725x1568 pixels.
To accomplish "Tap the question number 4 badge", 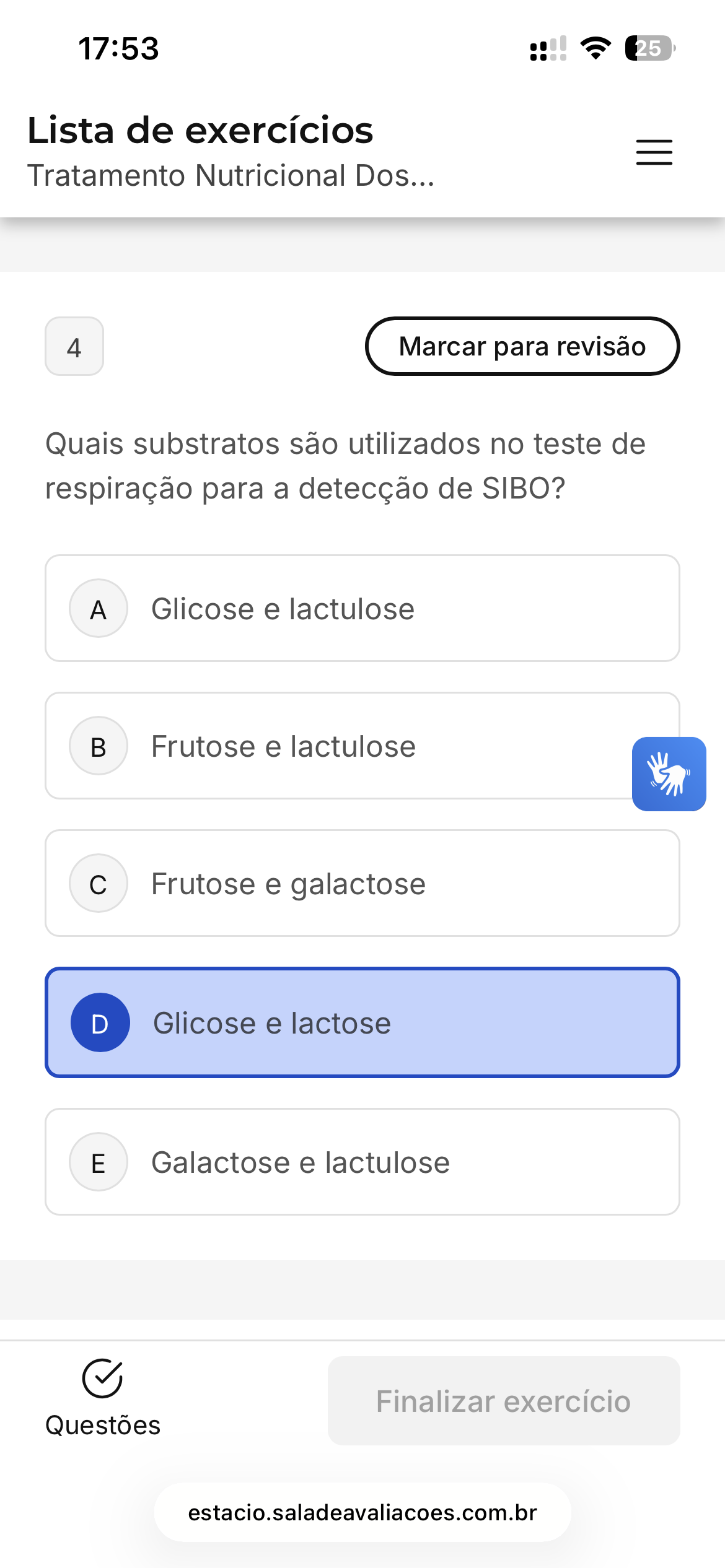I will [x=74, y=347].
